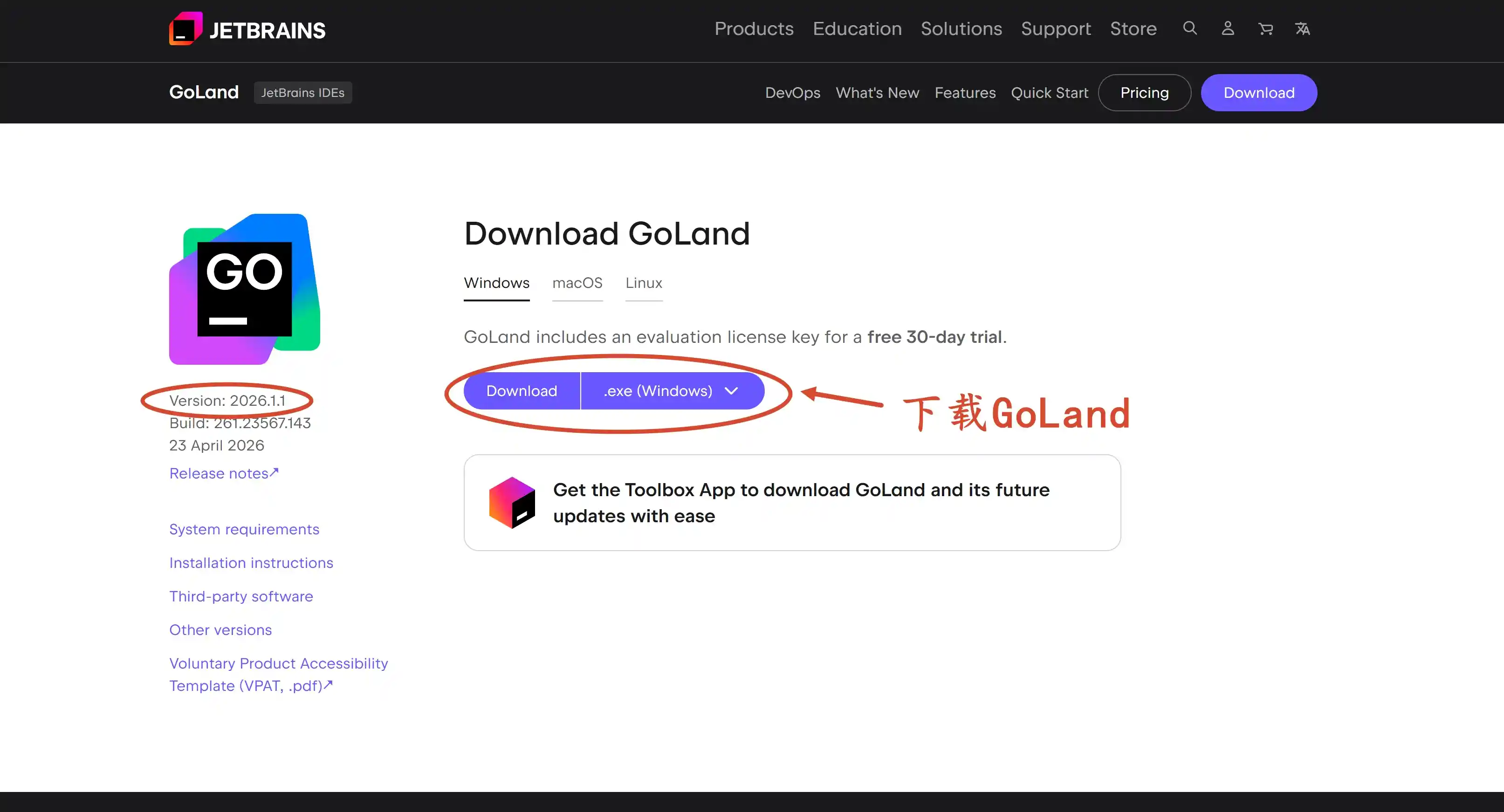Viewport: 1504px width, 812px height.
Task: Click the language translation icon
Action: tap(1303, 28)
